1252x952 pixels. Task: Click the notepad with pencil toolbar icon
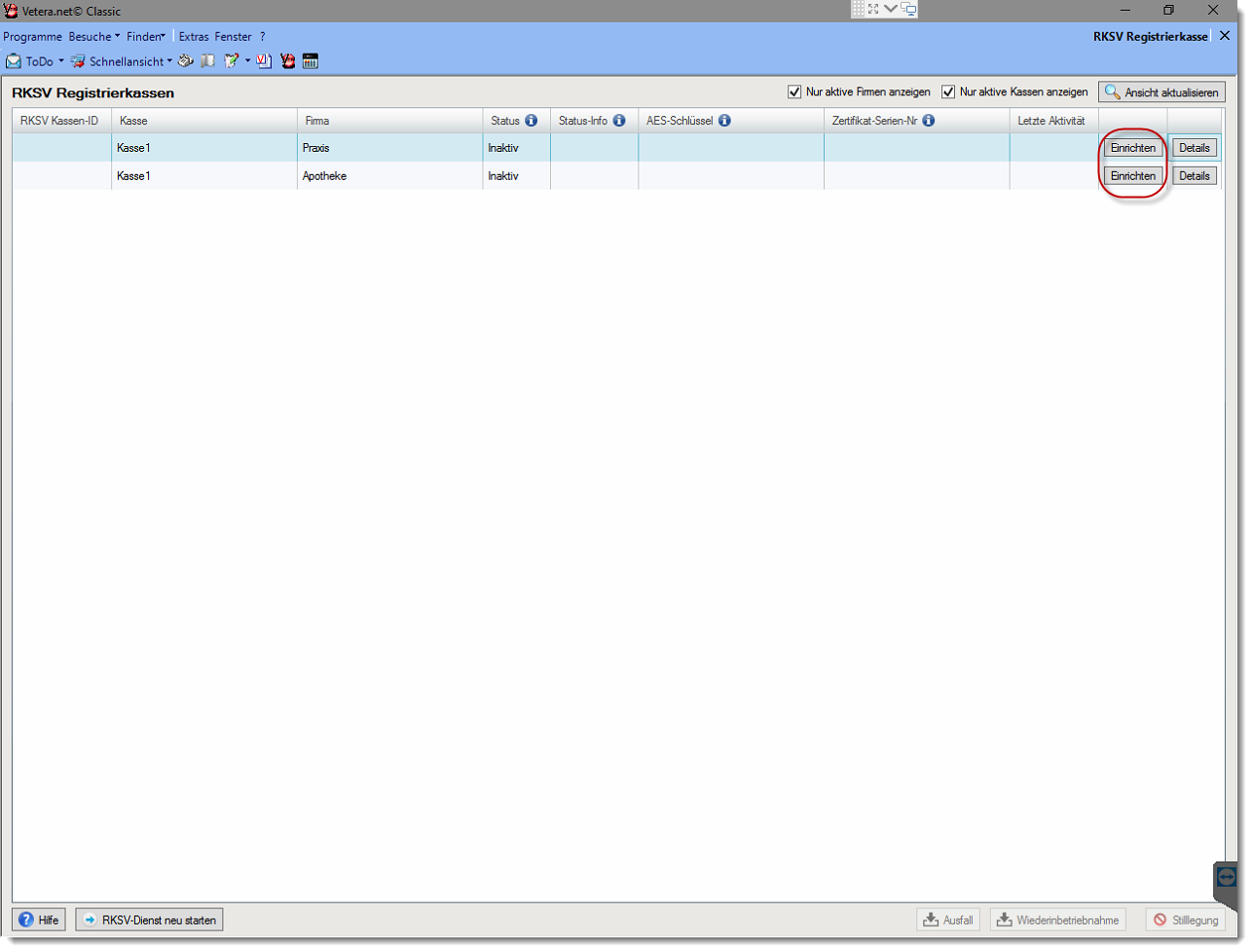231,61
